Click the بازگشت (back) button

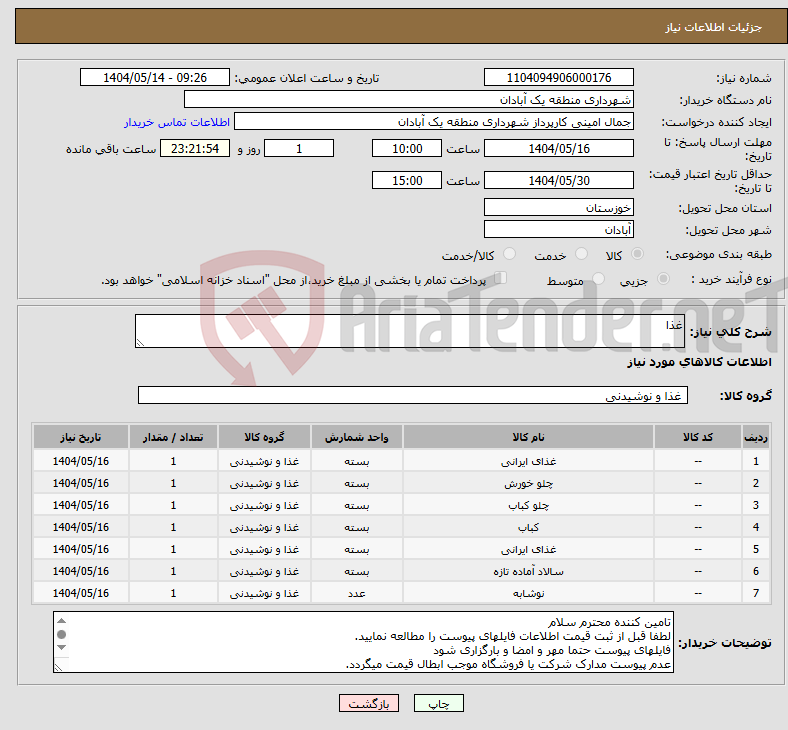(369, 703)
